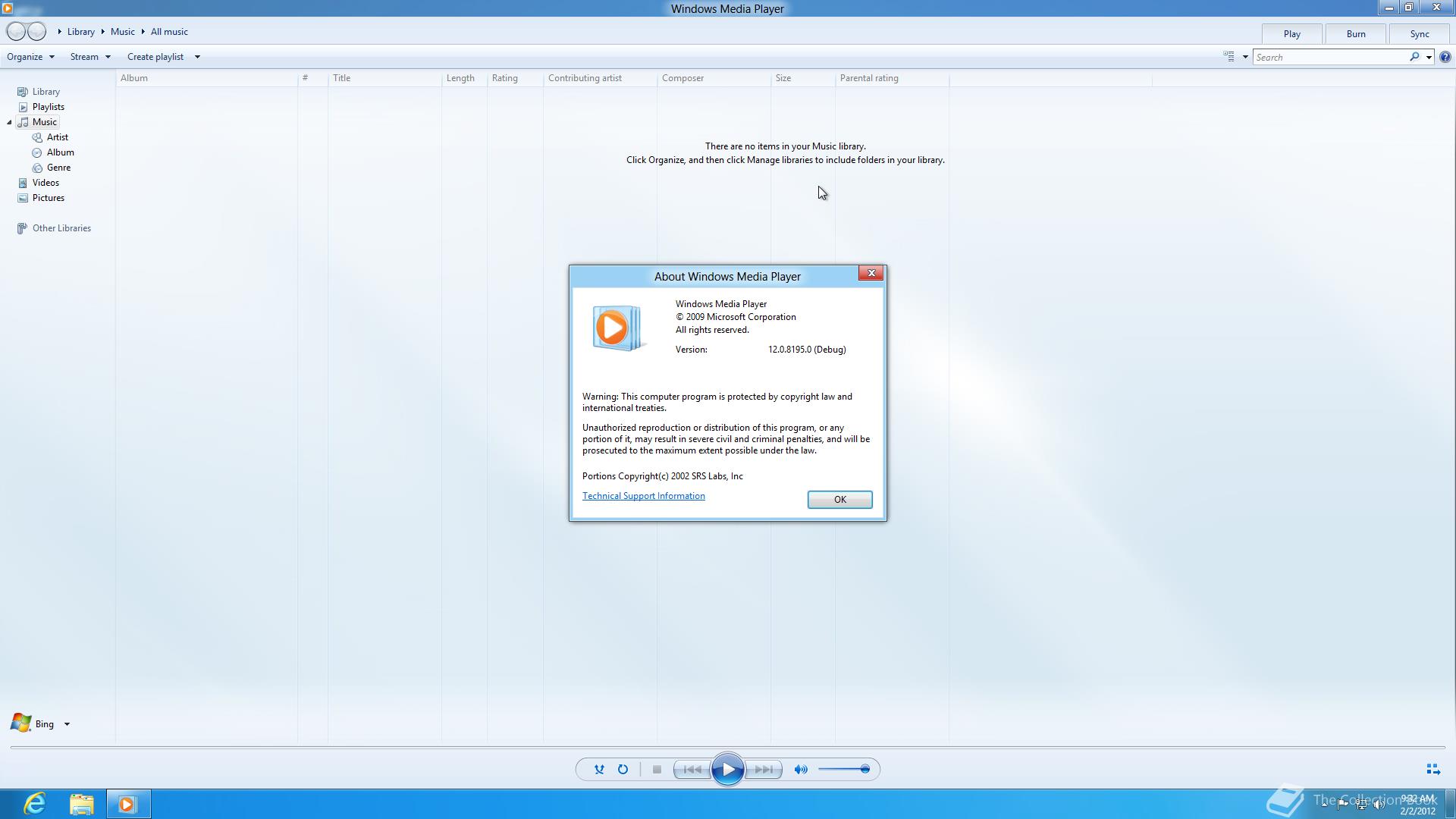Stop playback using the stop icon
Viewport: 1456px width, 819px height.
pyautogui.click(x=657, y=769)
